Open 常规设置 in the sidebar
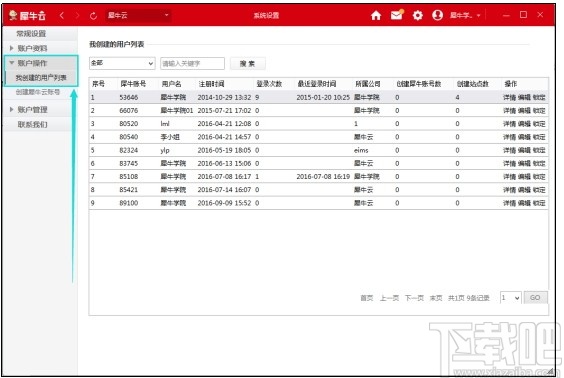 [31, 34]
